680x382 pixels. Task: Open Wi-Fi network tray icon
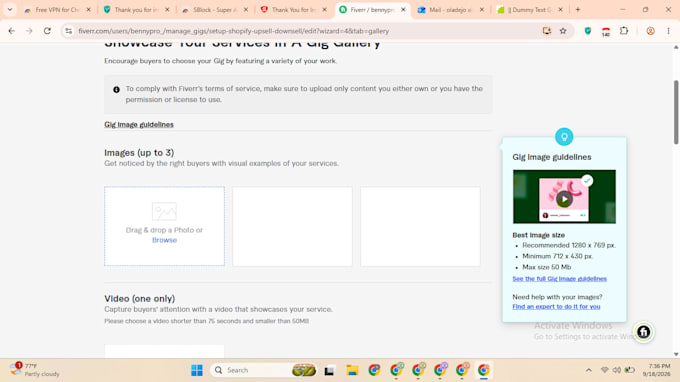(604, 370)
